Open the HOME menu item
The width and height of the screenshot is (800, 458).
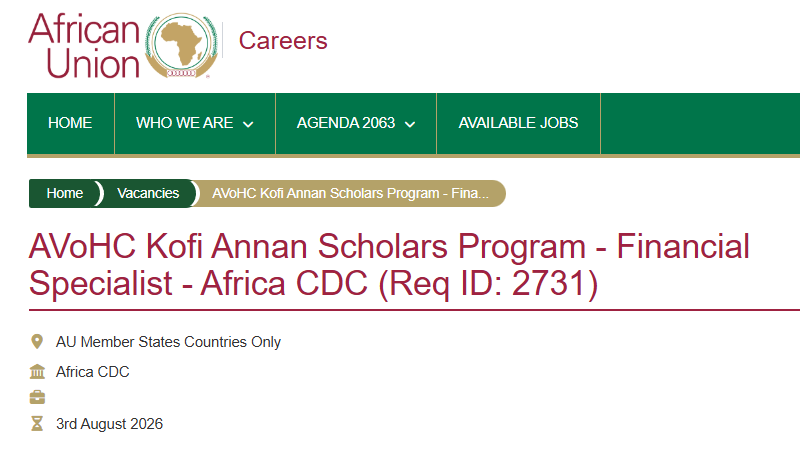(70, 123)
